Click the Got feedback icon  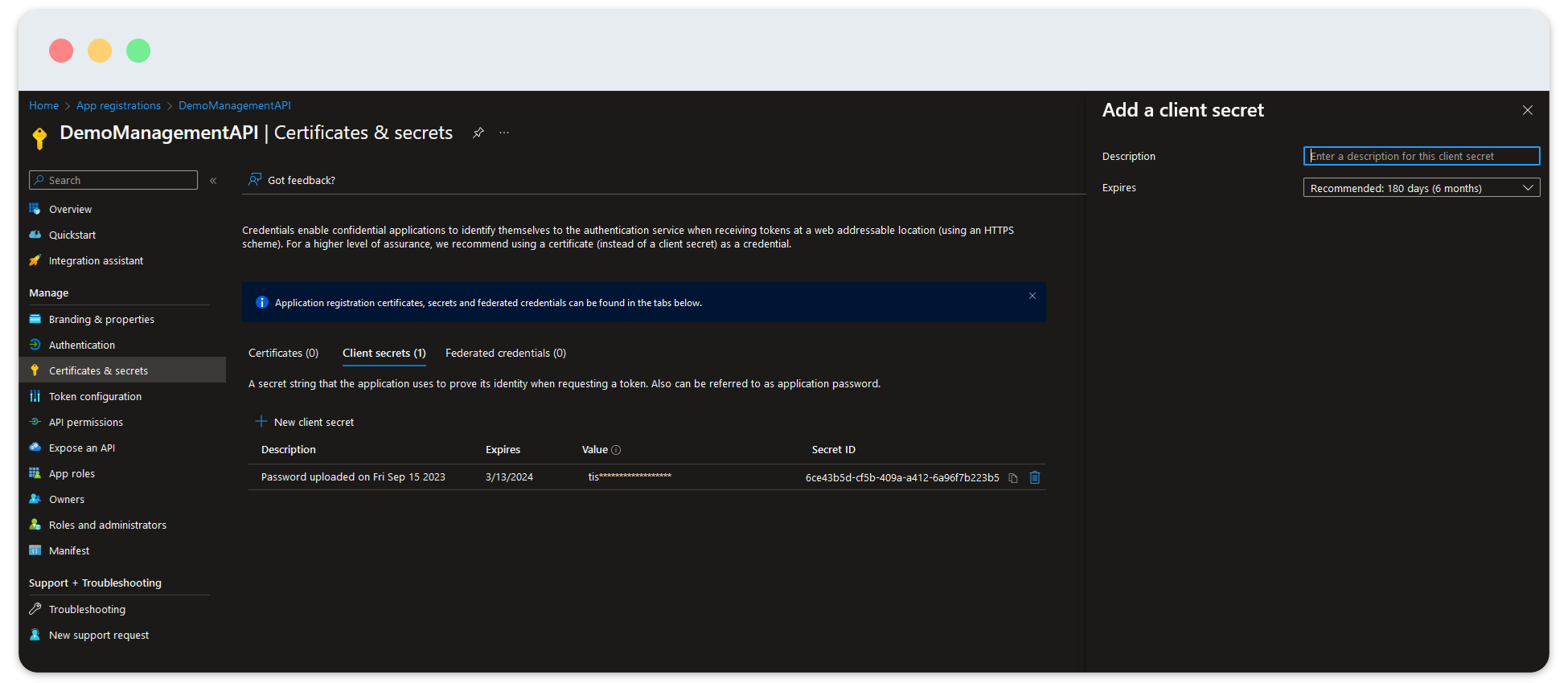pyautogui.click(x=255, y=179)
